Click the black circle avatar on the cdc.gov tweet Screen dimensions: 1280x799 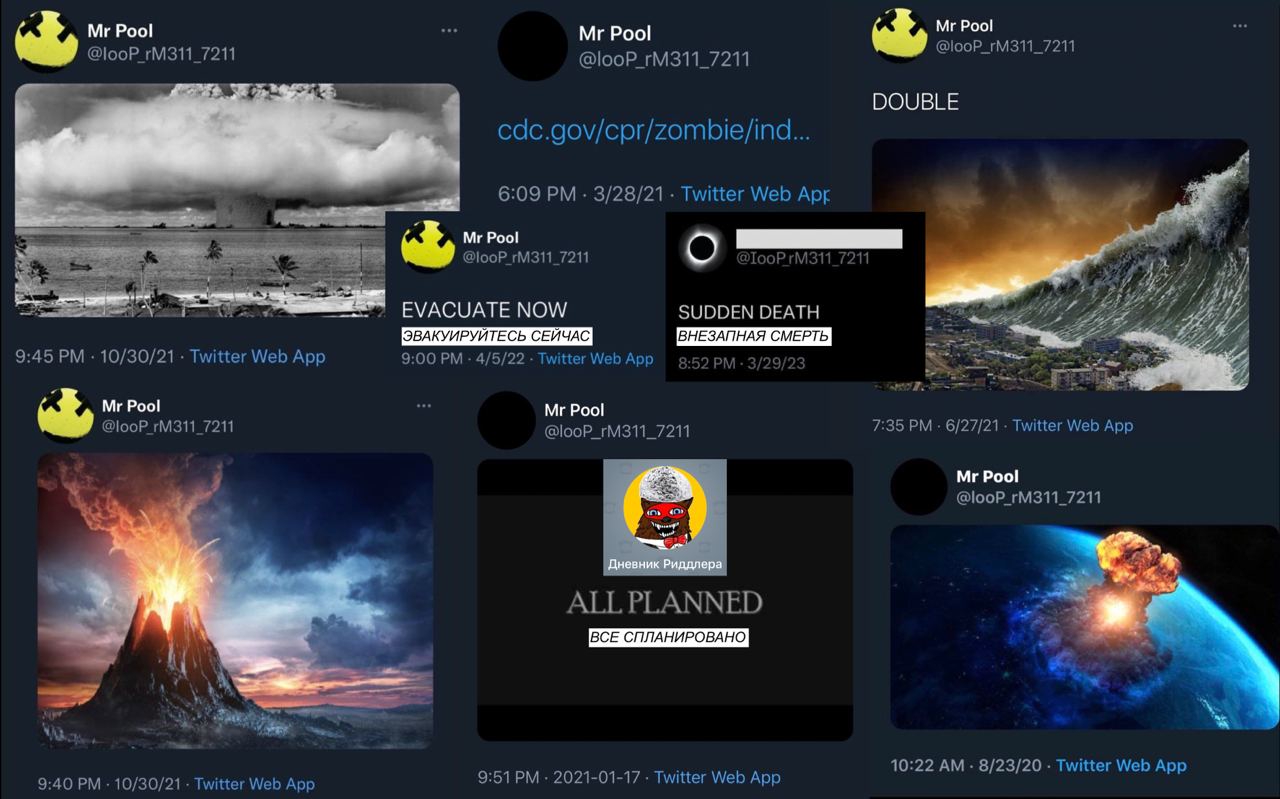coord(533,46)
